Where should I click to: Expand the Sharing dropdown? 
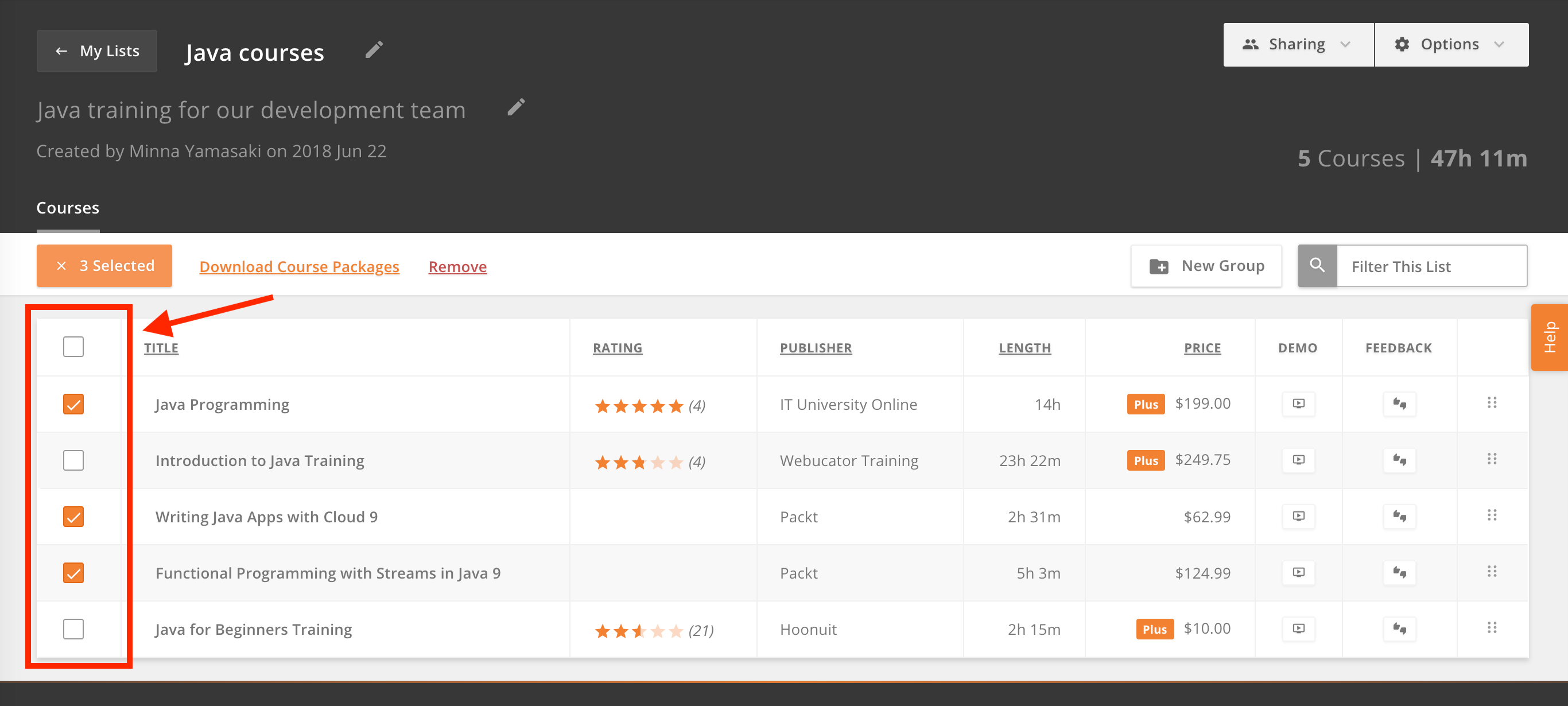1298,45
